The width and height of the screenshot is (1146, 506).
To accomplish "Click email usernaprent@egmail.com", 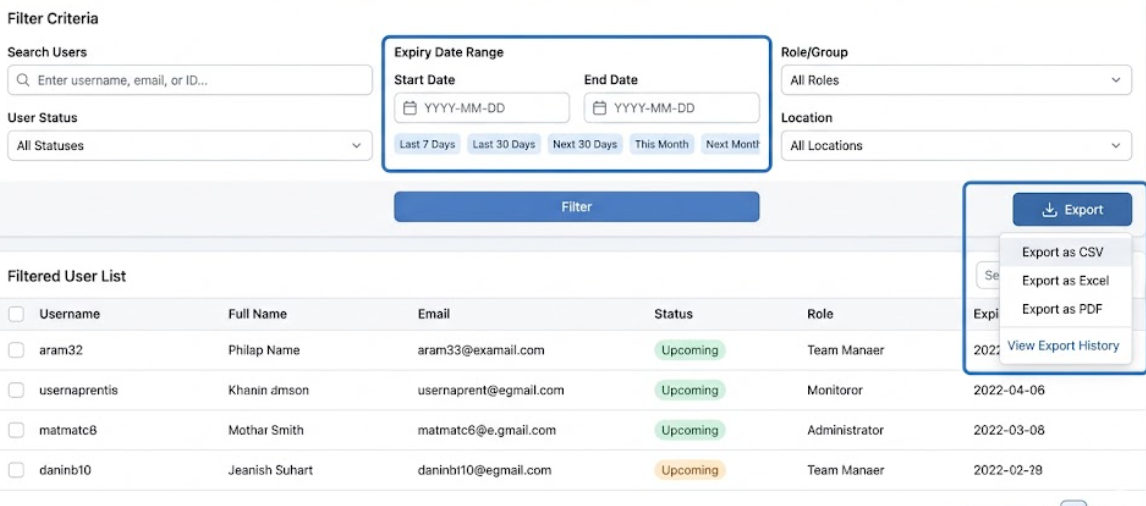I will pos(490,390).
